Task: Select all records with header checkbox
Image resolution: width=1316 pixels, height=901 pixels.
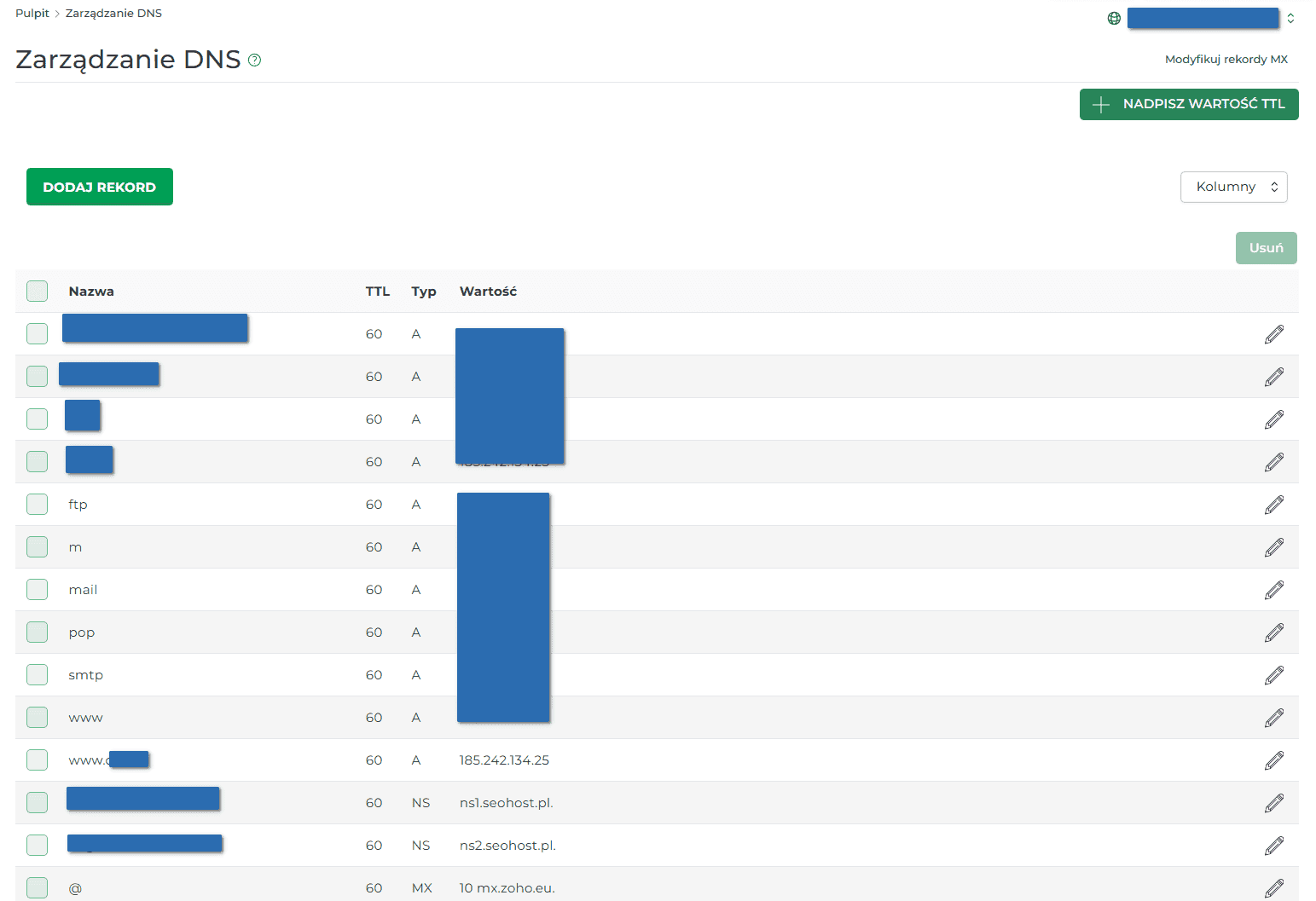Action: point(37,291)
